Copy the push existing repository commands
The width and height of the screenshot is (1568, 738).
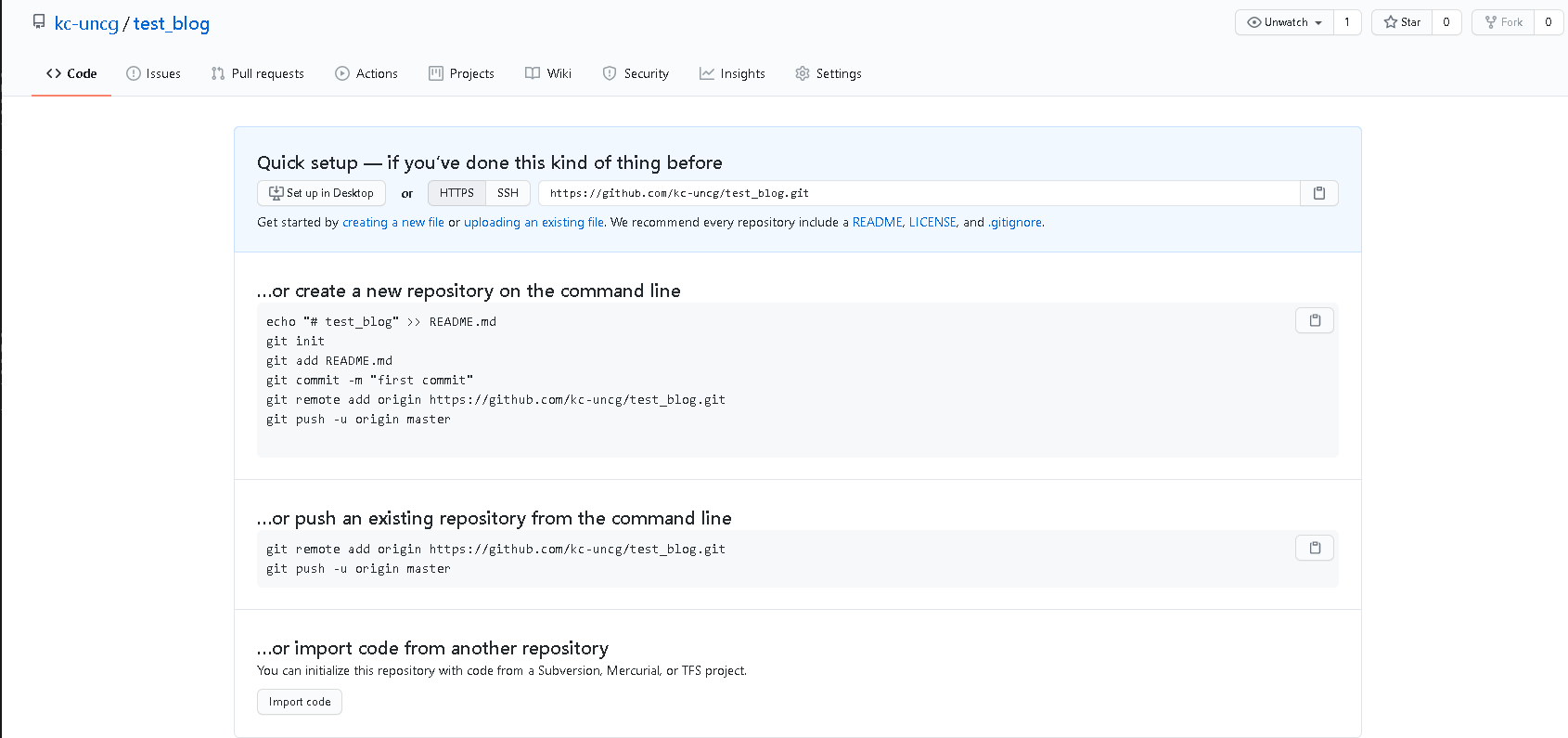[x=1315, y=548]
